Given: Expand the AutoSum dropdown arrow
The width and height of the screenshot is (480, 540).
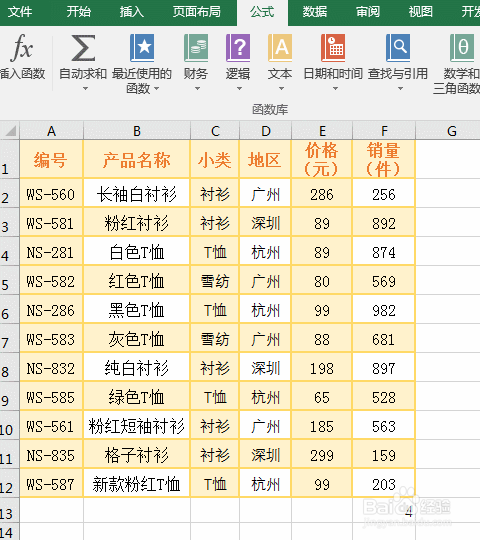Looking at the screenshot, I should tap(85, 89).
